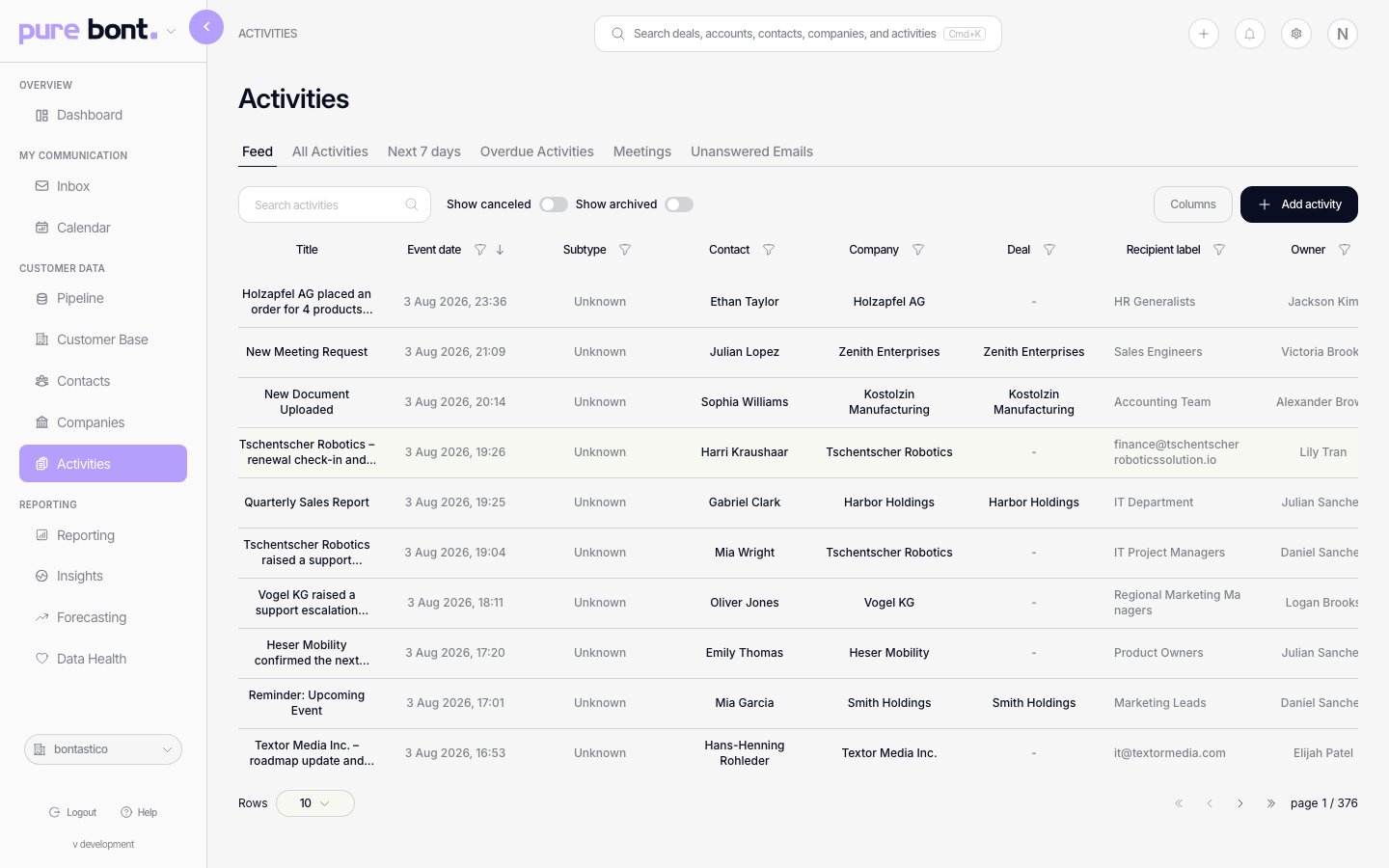This screenshot has height=868, width=1389.
Task: Open Forecasting in the sidebar
Action: 103,617
